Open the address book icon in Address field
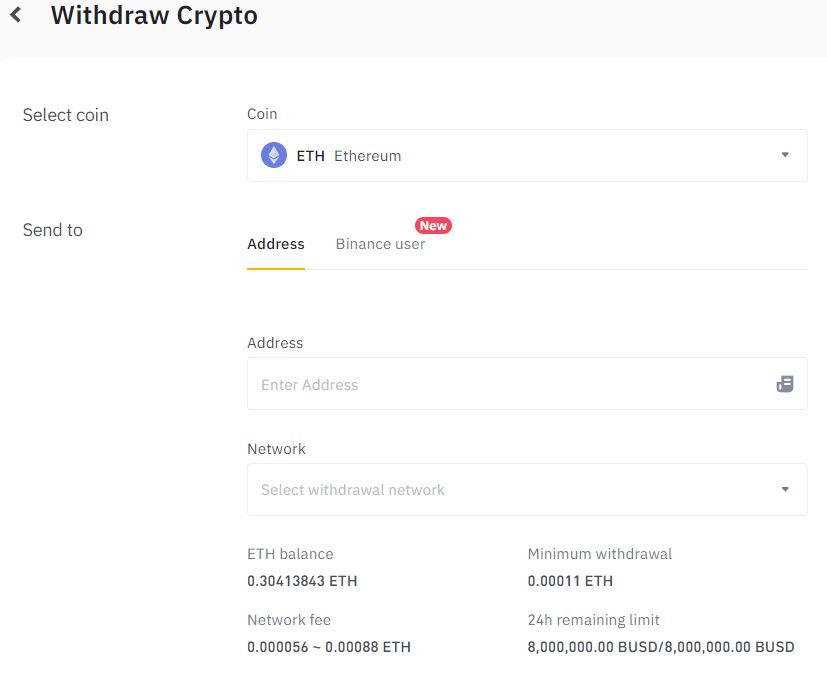 pos(785,384)
